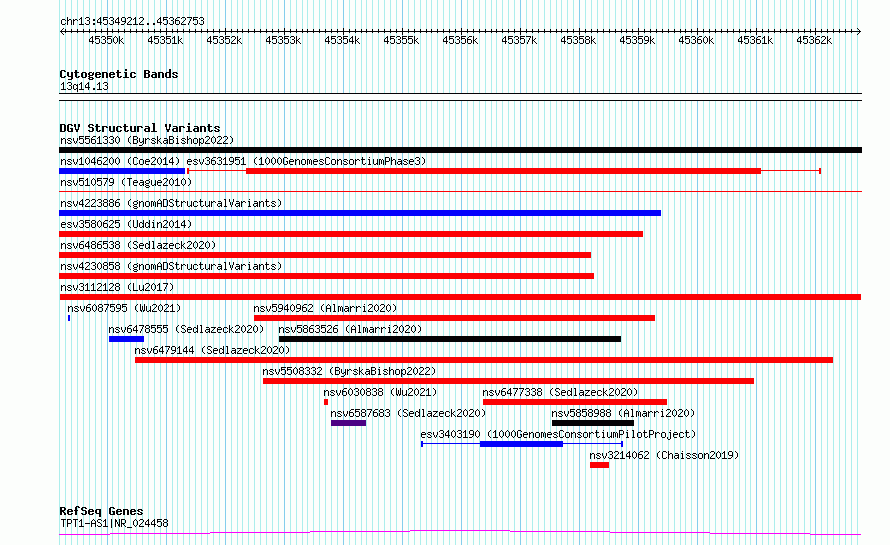Select the nsv5508332 red variant bar
Viewport: 890px width, 545px height.
point(508,381)
